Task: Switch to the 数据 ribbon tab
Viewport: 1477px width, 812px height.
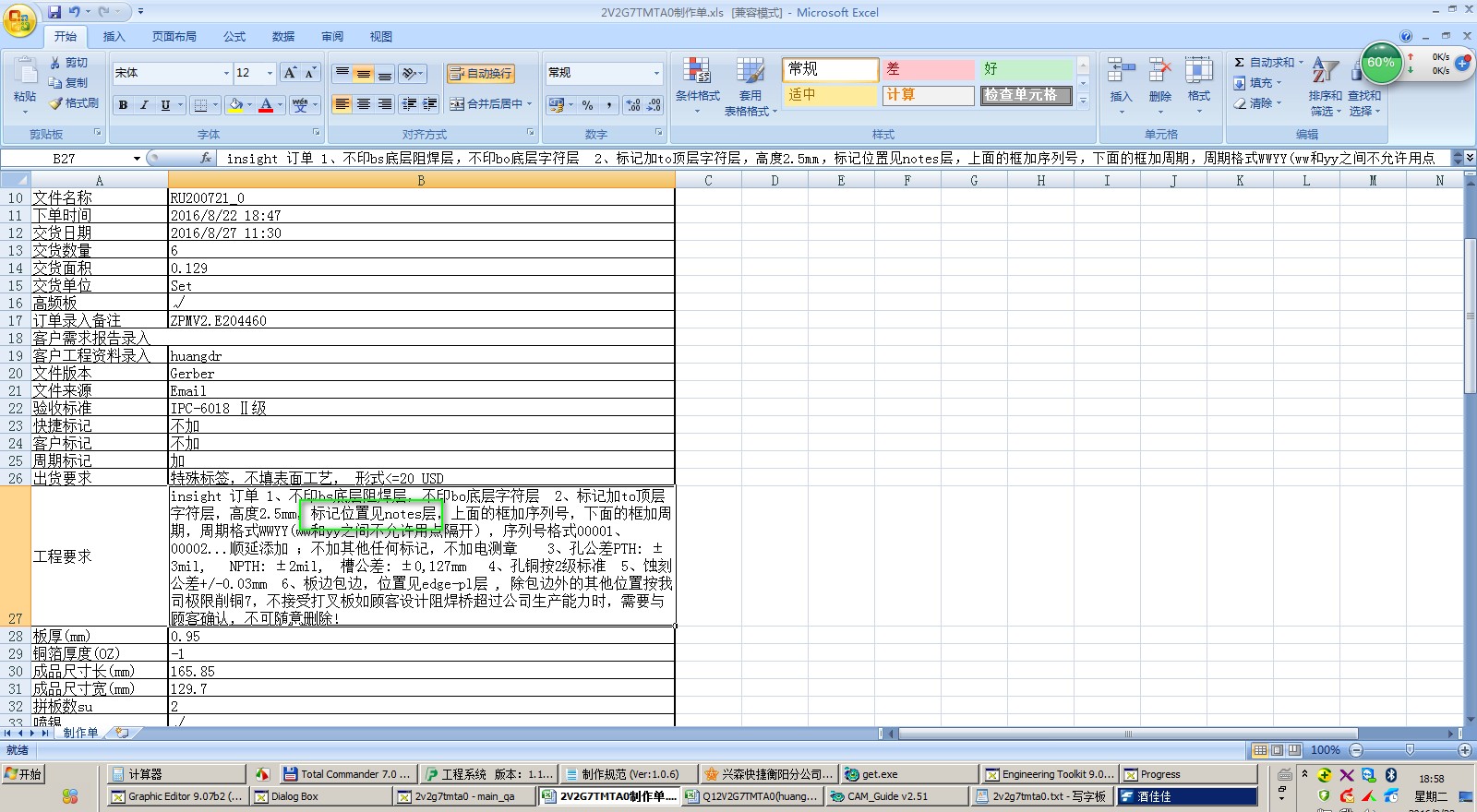Action: (x=283, y=37)
